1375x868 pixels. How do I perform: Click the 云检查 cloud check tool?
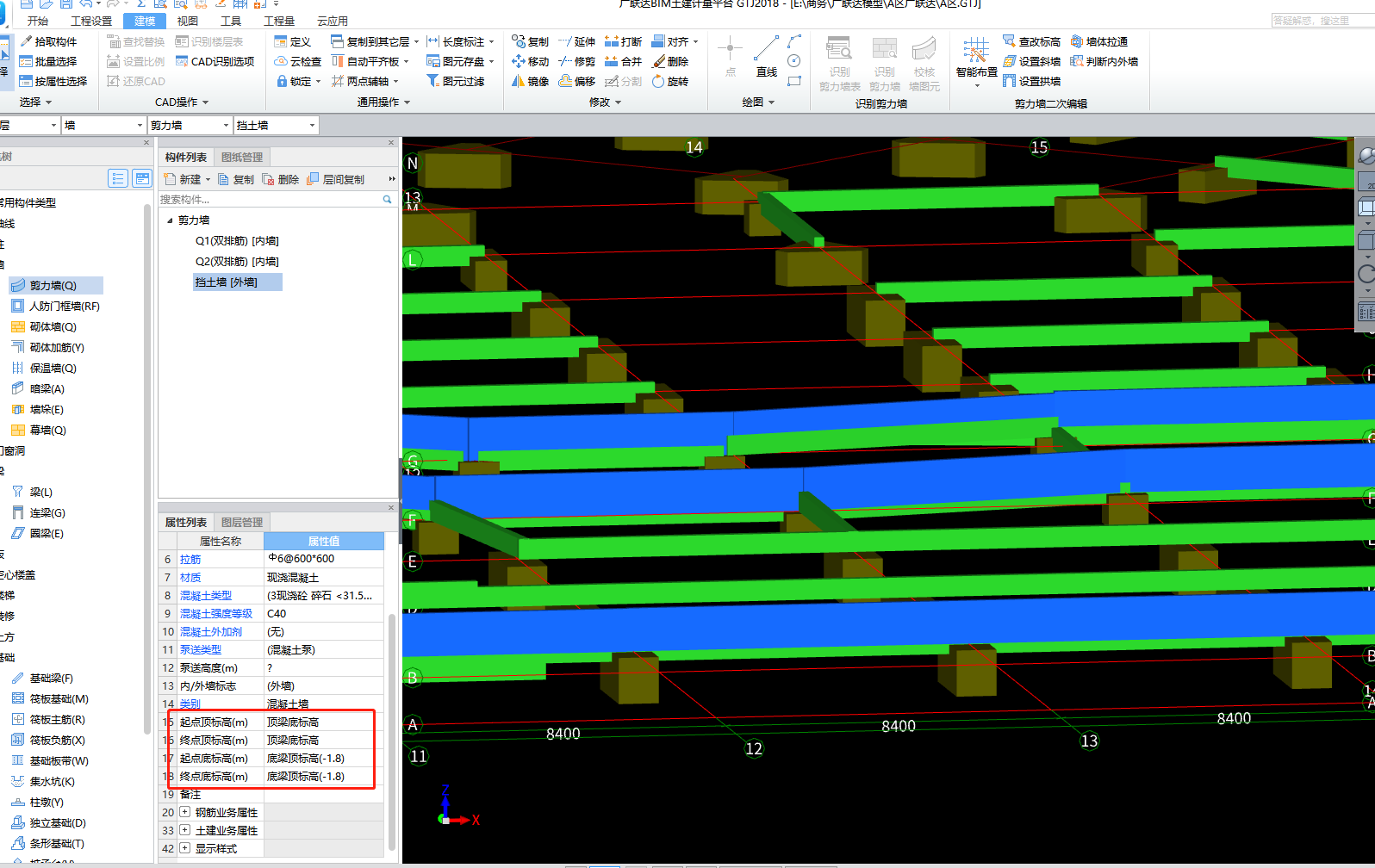coord(298,61)
